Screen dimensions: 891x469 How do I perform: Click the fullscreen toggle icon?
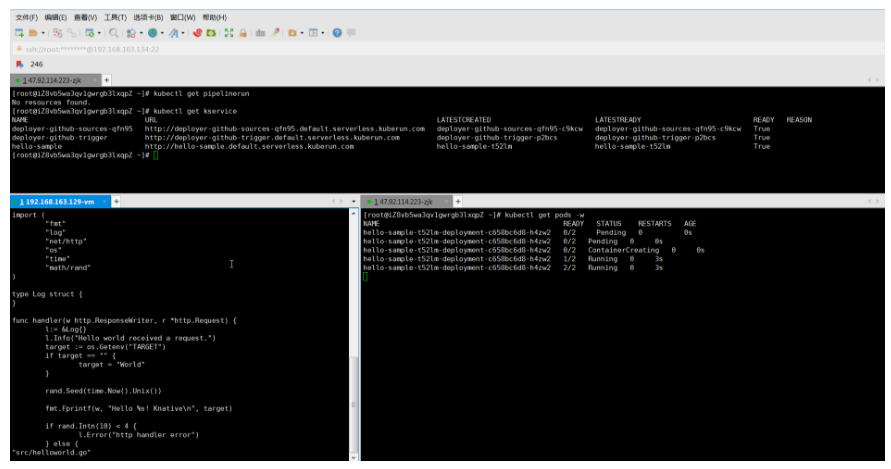tap(228, 33)
